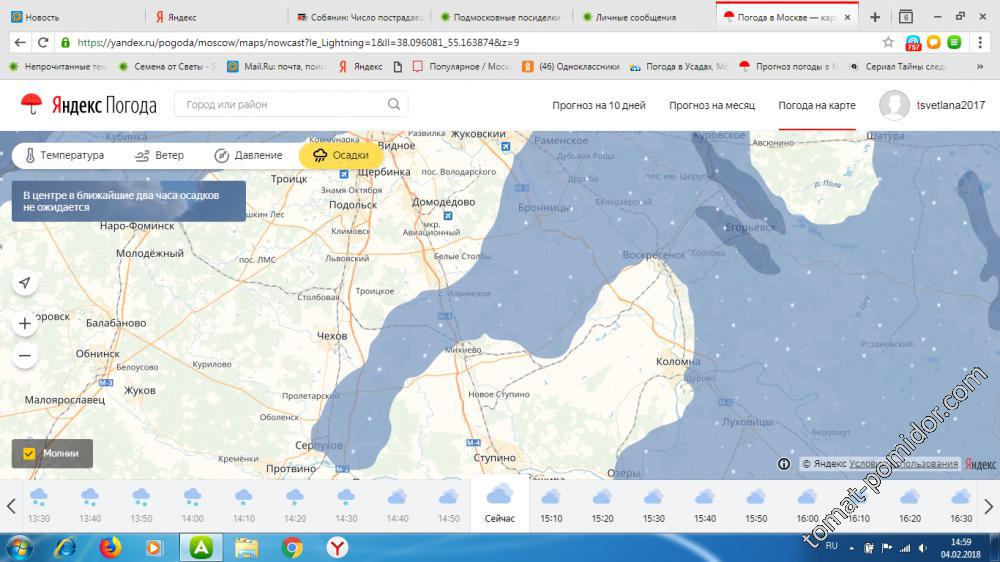Select Давление map layer
The width and height of the screenshot is (1000, 562).
[248, 155]
